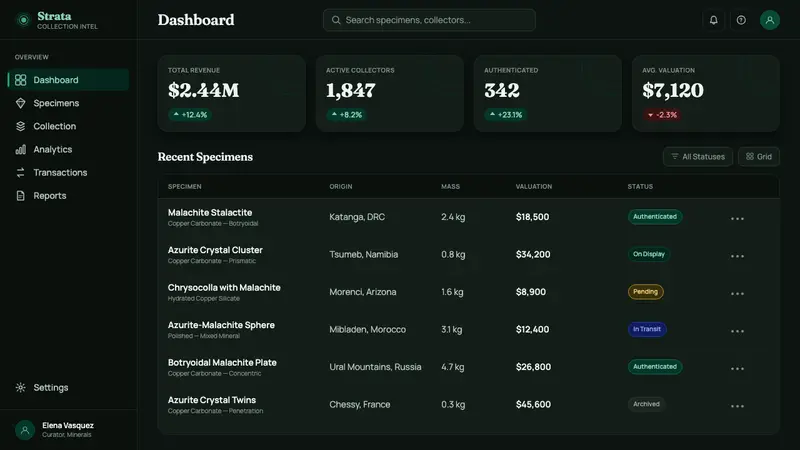Open the Chrysocolla with Malachite specimen
Screen dimensions: 800x450
point(224,288)
